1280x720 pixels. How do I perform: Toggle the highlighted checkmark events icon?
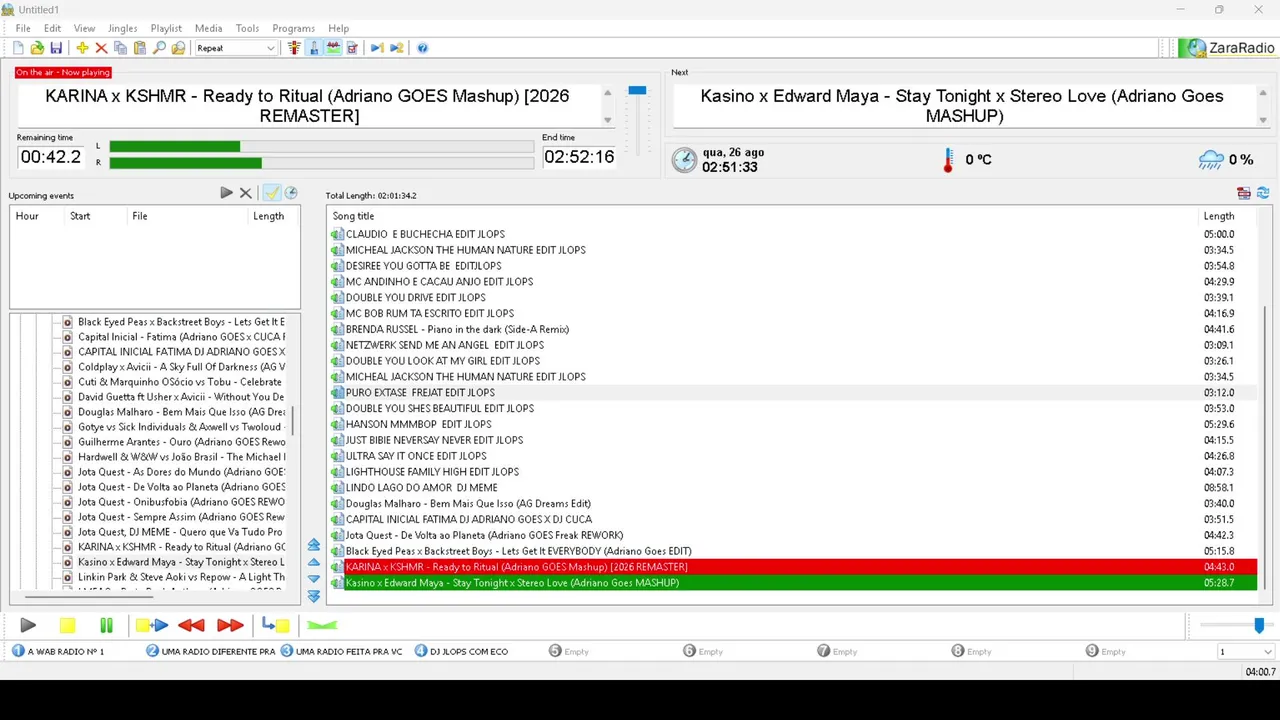coord(271,193)
